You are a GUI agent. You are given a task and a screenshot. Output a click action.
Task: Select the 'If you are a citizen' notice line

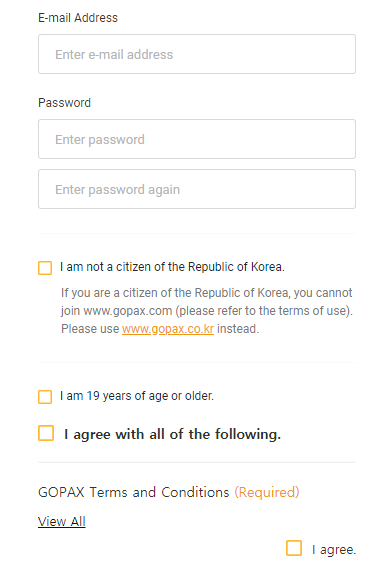pos(206,293)
